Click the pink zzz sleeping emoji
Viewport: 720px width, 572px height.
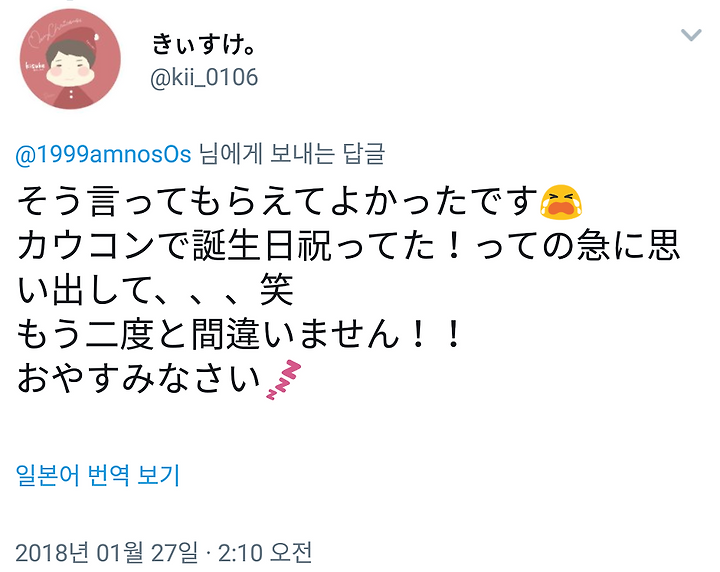coord(284,380)
